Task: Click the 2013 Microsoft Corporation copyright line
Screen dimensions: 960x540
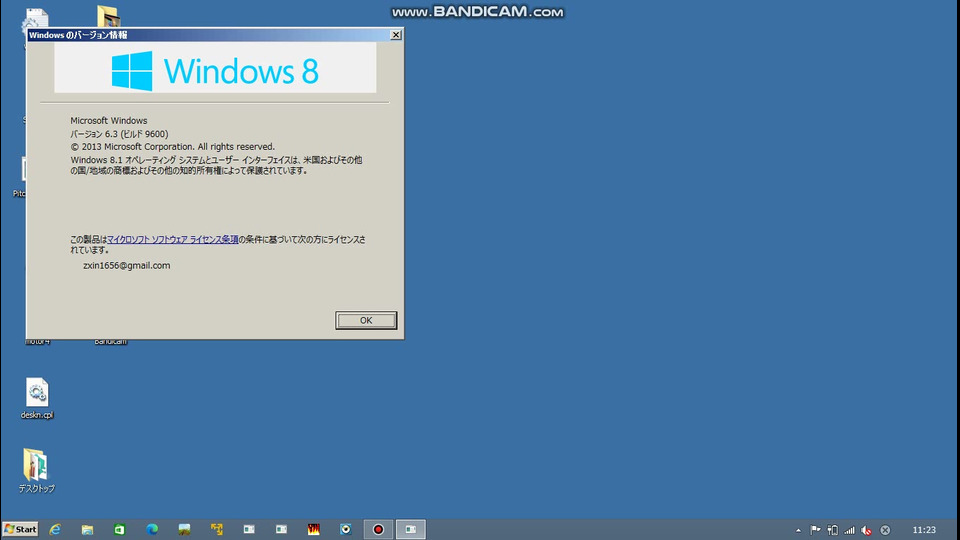Action: click(x=173, y=147)
